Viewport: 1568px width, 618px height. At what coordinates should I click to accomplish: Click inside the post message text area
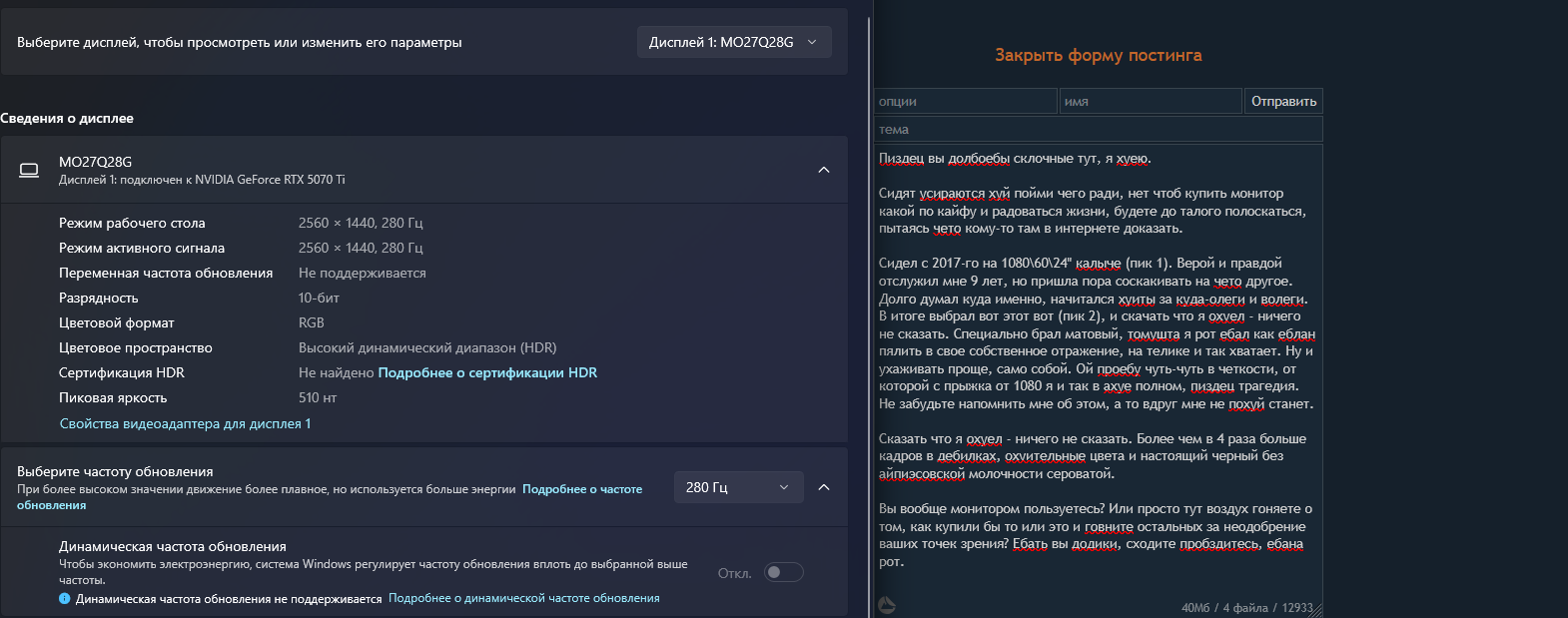(1099, 379)
